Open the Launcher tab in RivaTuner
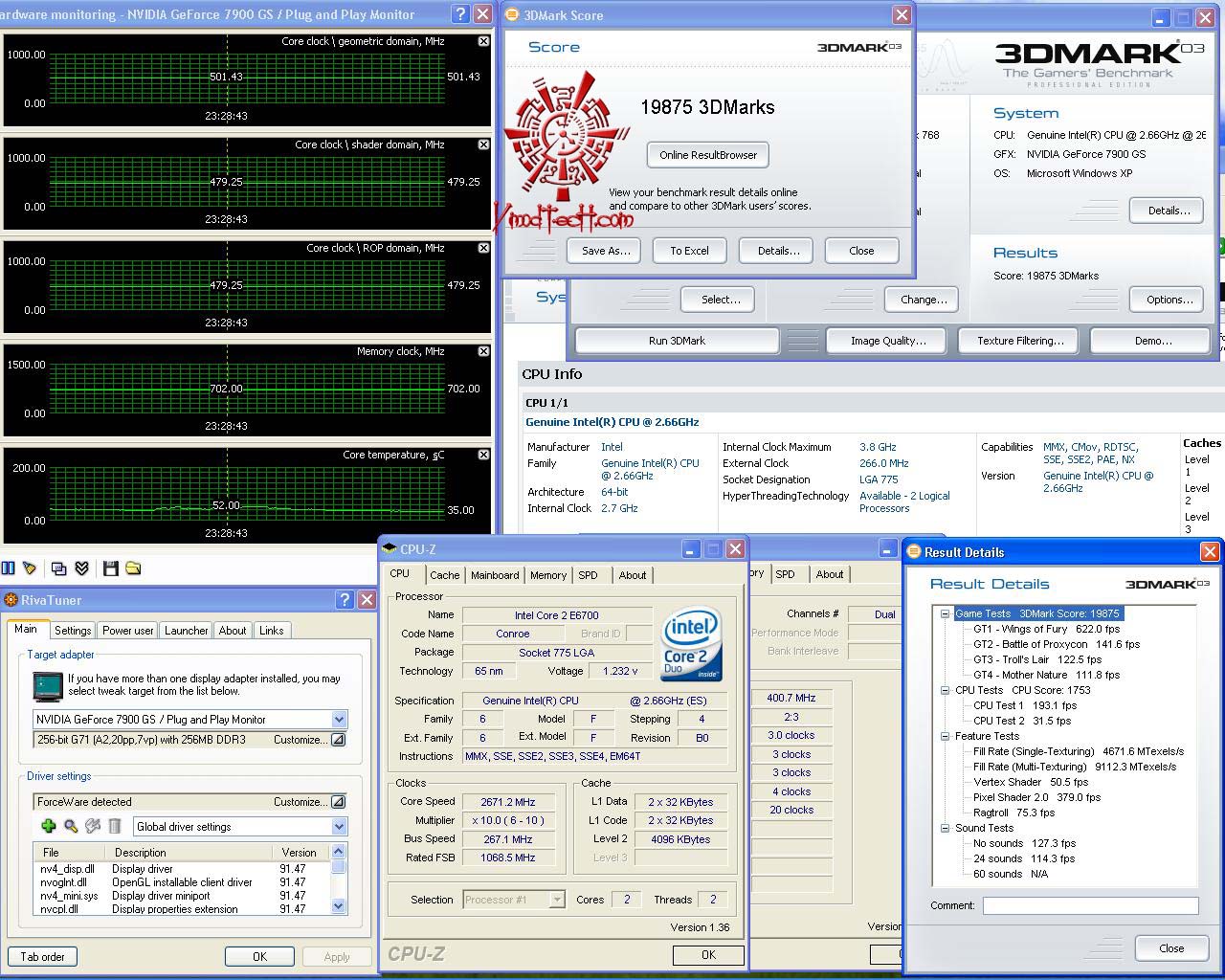Image resolution: width=1225 pixels, height=980 pixels. click(187, 631)
